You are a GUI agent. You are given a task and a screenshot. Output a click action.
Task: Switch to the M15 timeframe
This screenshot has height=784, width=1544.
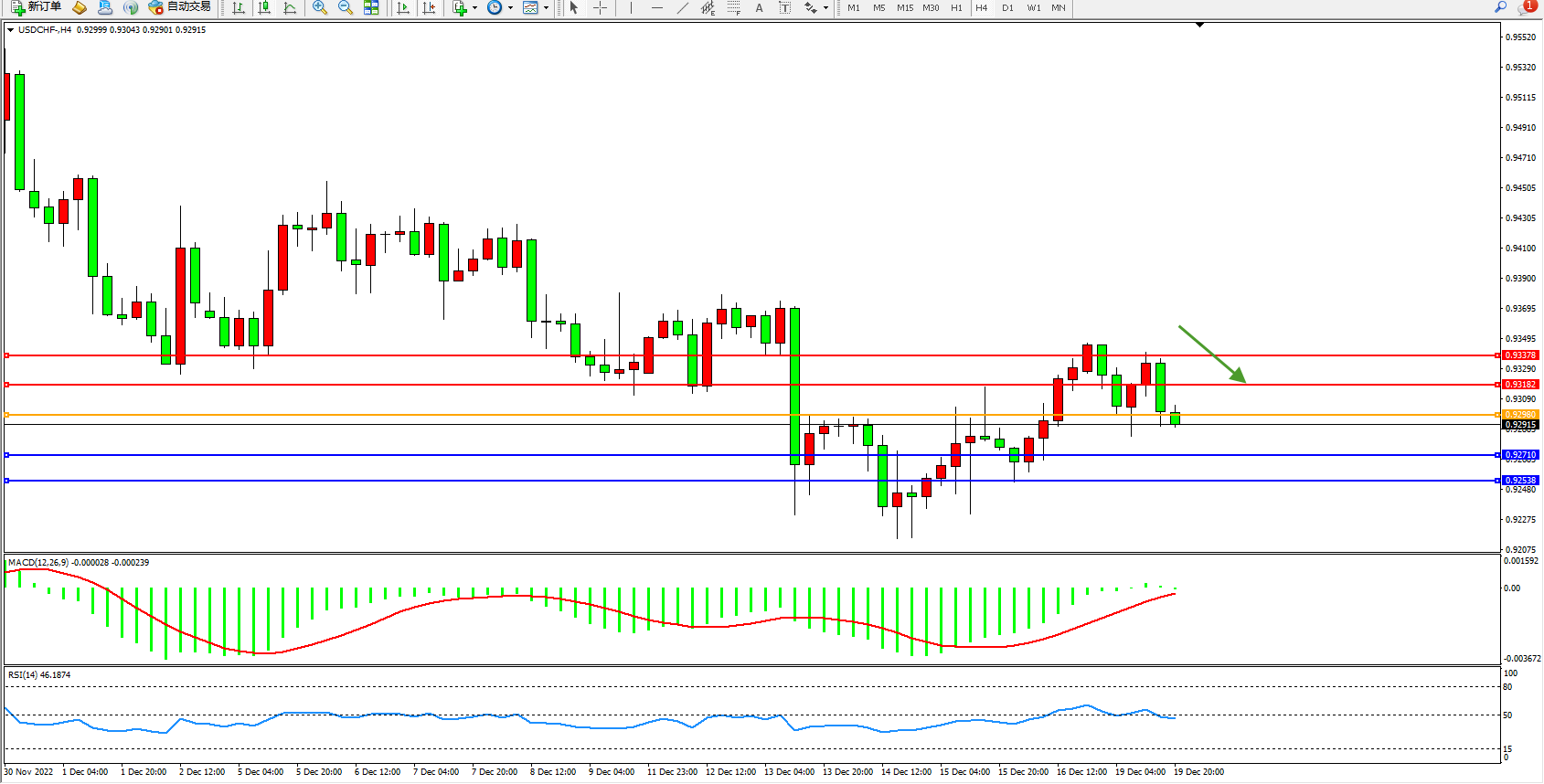tap(905, 7)
